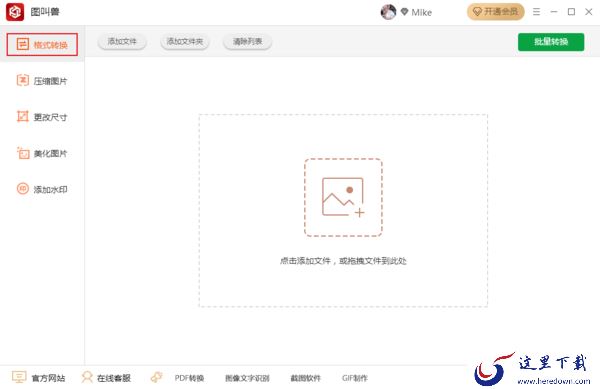This screenshot has height=389, width=600.
Task: Click the 清除列表 clear list button
Action: pyautogui.click(x=248, y=41)
